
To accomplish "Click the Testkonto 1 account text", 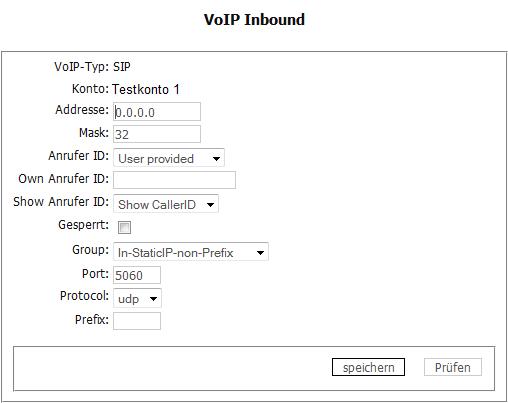I will [146, 89].
